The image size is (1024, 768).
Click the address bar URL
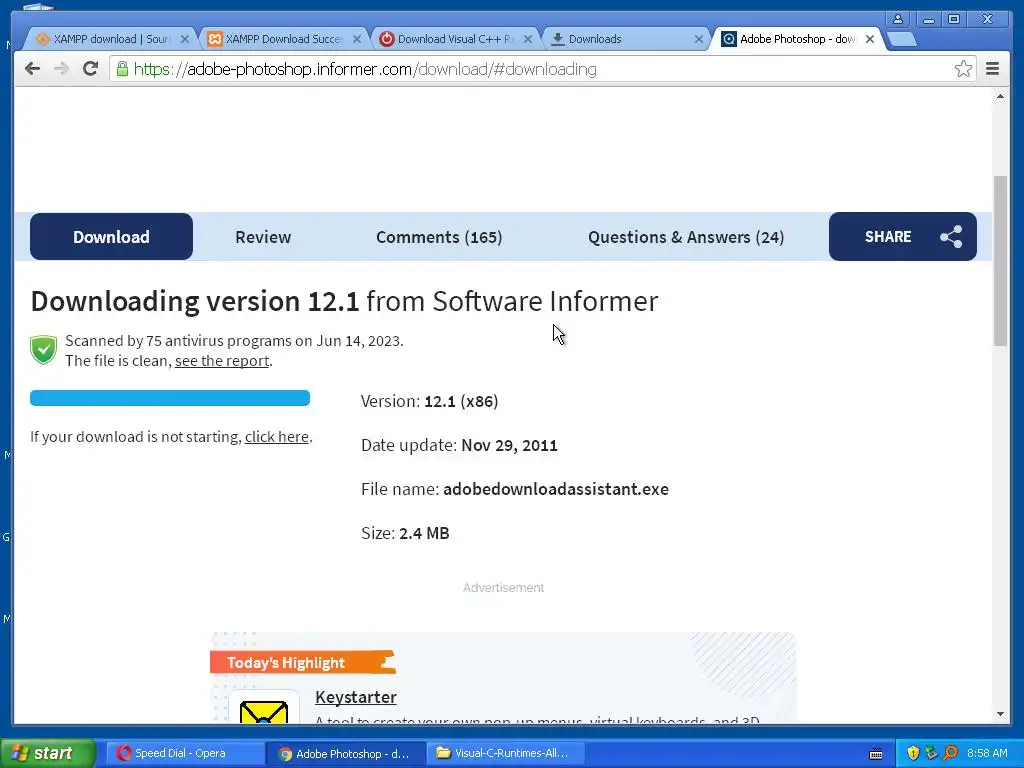(x=365, y=69)
